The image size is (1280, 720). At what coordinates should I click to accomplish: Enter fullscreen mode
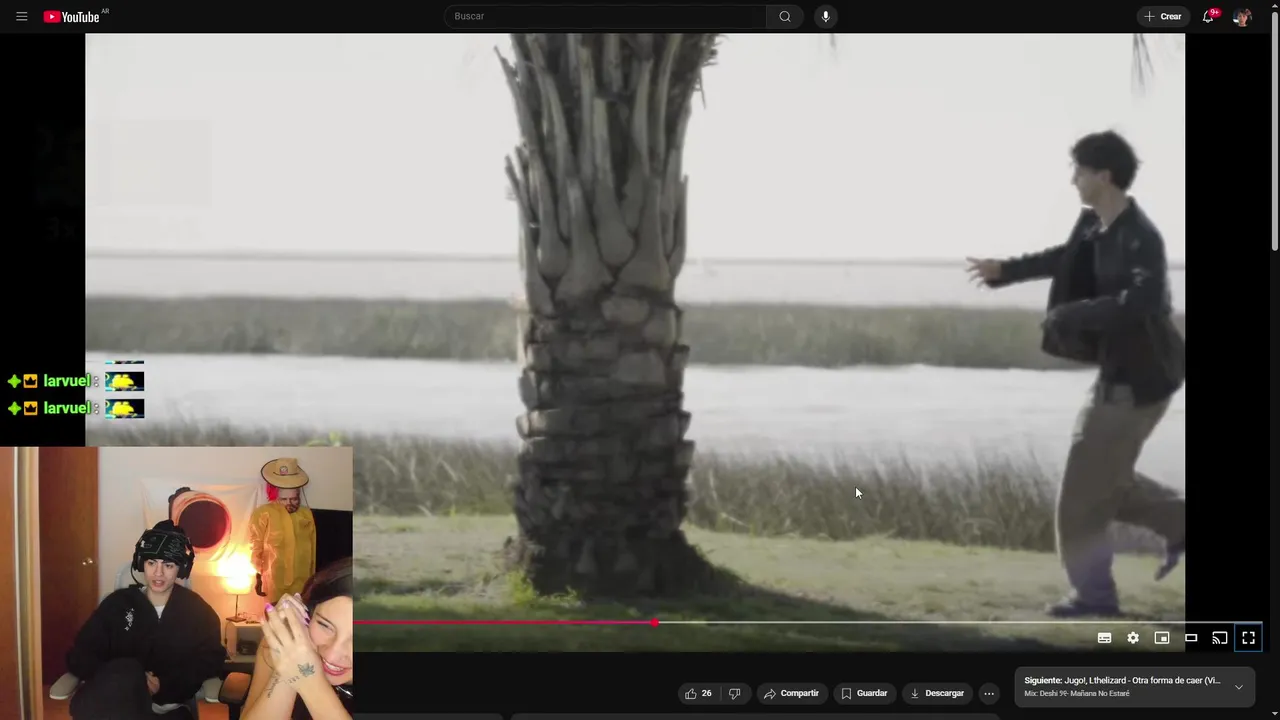click(x=1249, y=638)
